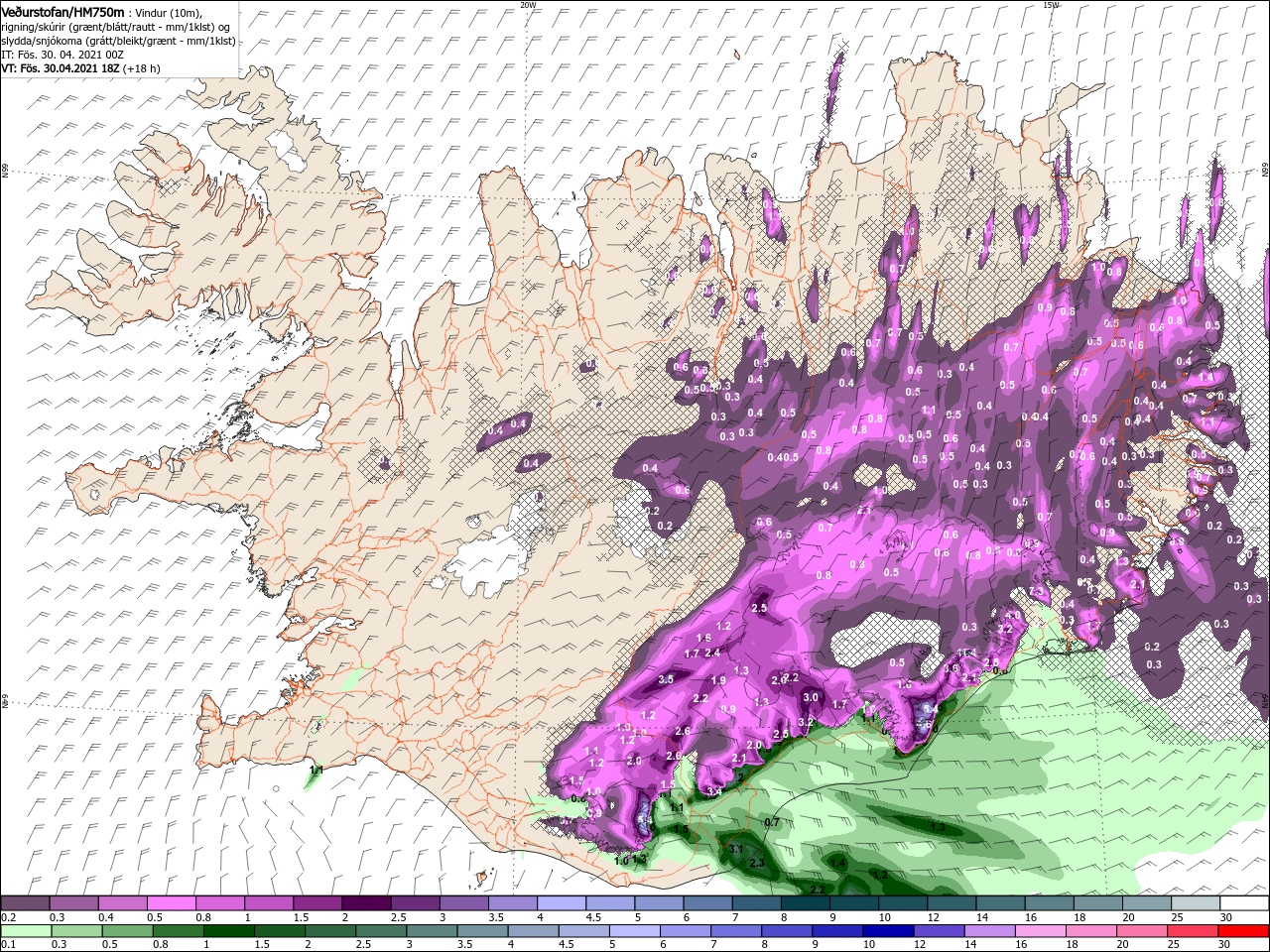1270x952 pixels.
Task: Pick the snow-scale teal swatch between 9 and 10
Action: pyautogui.click(x=853, y=903)
